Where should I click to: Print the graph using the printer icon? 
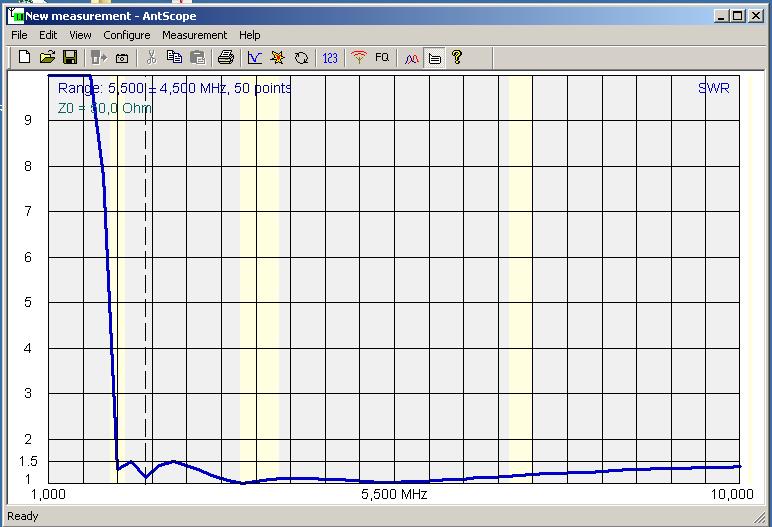tap(225, 58)
